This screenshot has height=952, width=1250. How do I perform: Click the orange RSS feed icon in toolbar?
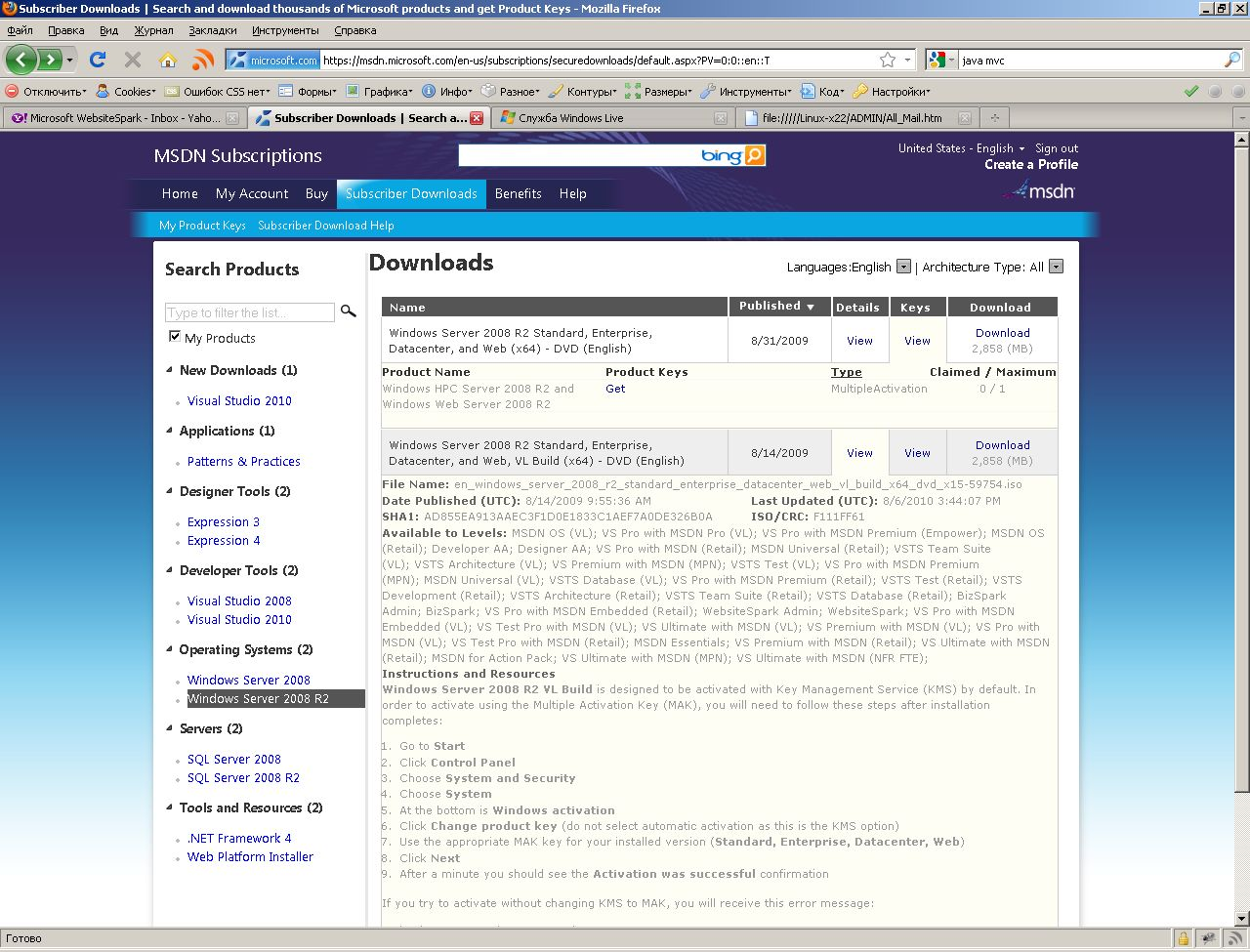tap(203, 60)
